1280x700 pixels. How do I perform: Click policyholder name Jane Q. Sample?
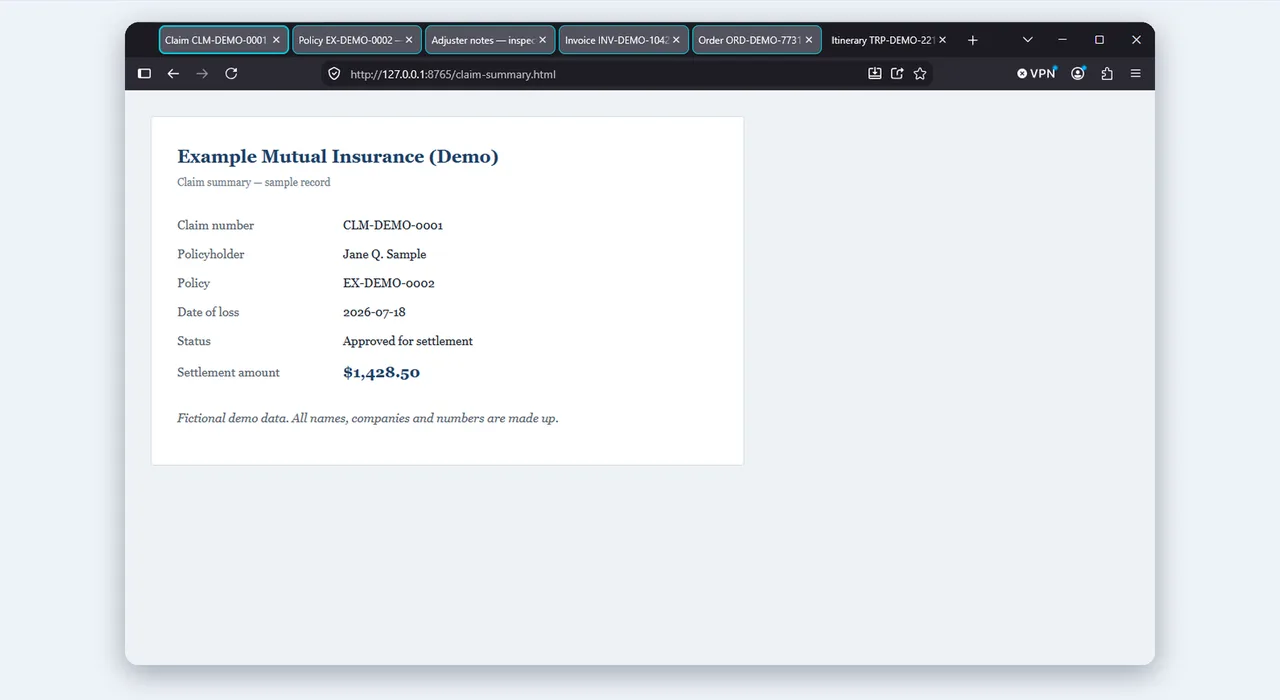click(385, 254)
